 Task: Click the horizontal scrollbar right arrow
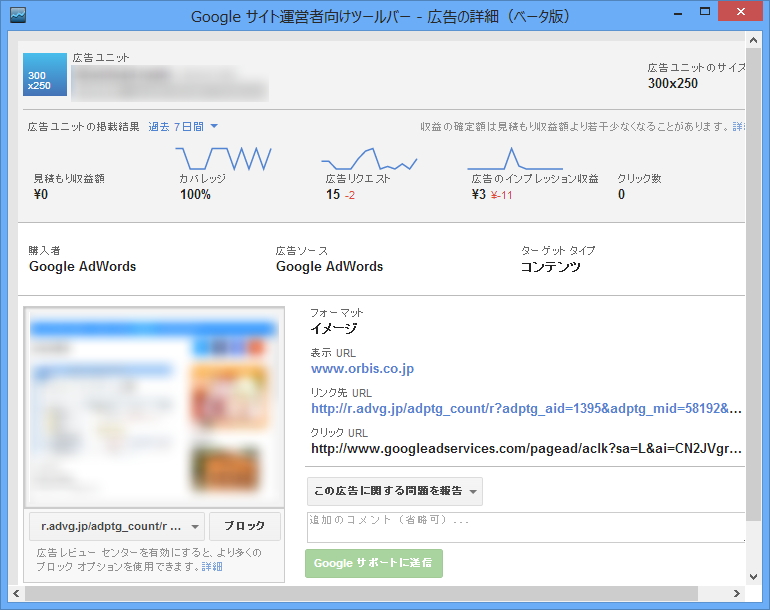737,593
